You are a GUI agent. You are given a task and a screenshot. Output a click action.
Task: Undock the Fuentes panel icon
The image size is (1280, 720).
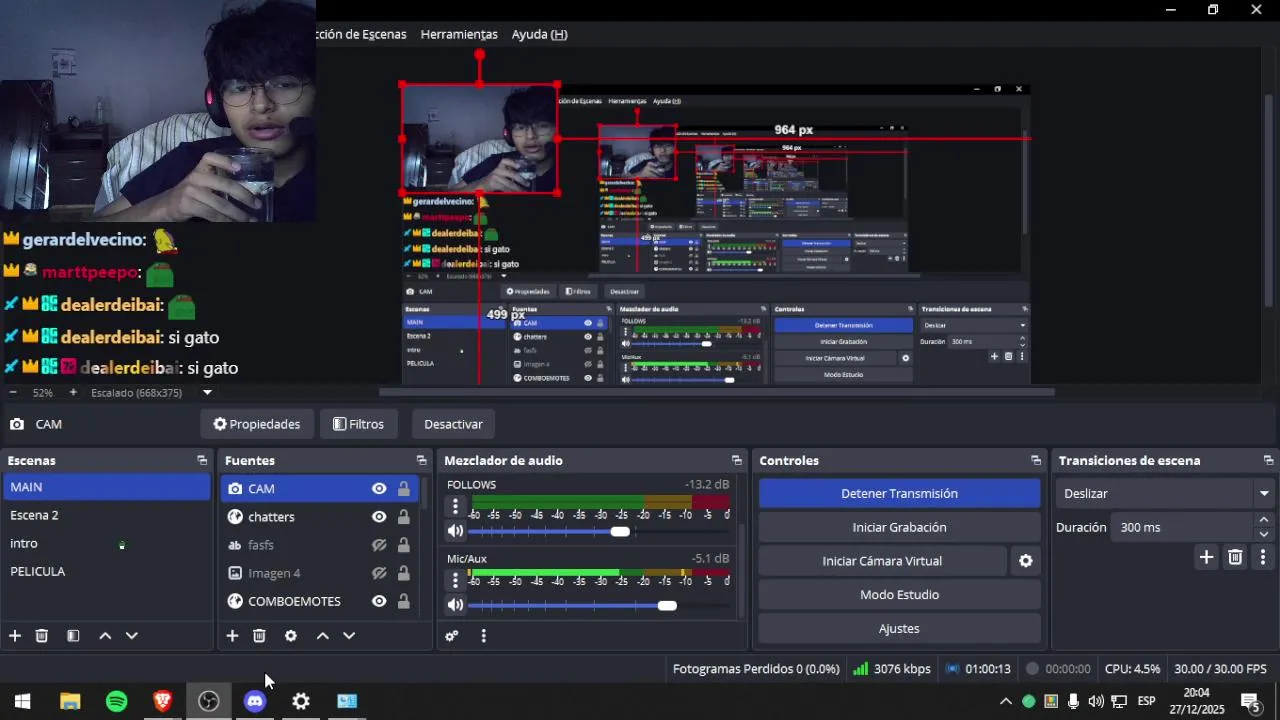(421, 461)
